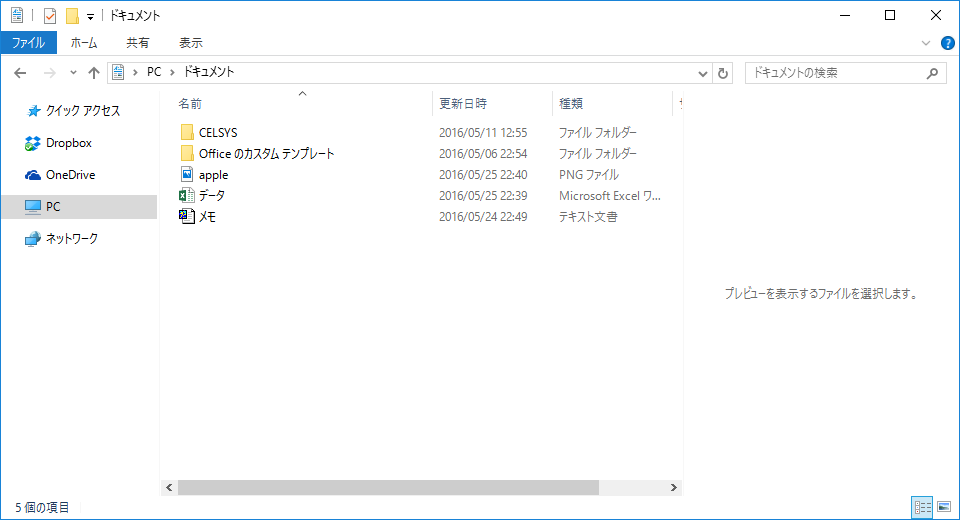This screenshot has width=960, height=520.
Task: Open the ファイル menu tab
Action: point(28,43)
